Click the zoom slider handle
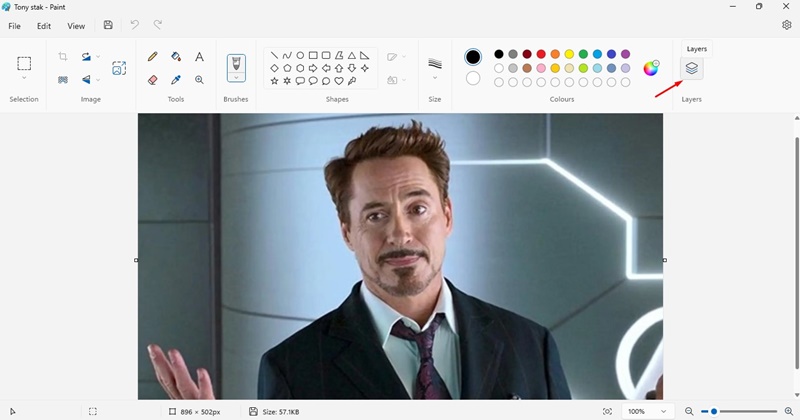Screen dimensions: 800x420 coord(714,411)
